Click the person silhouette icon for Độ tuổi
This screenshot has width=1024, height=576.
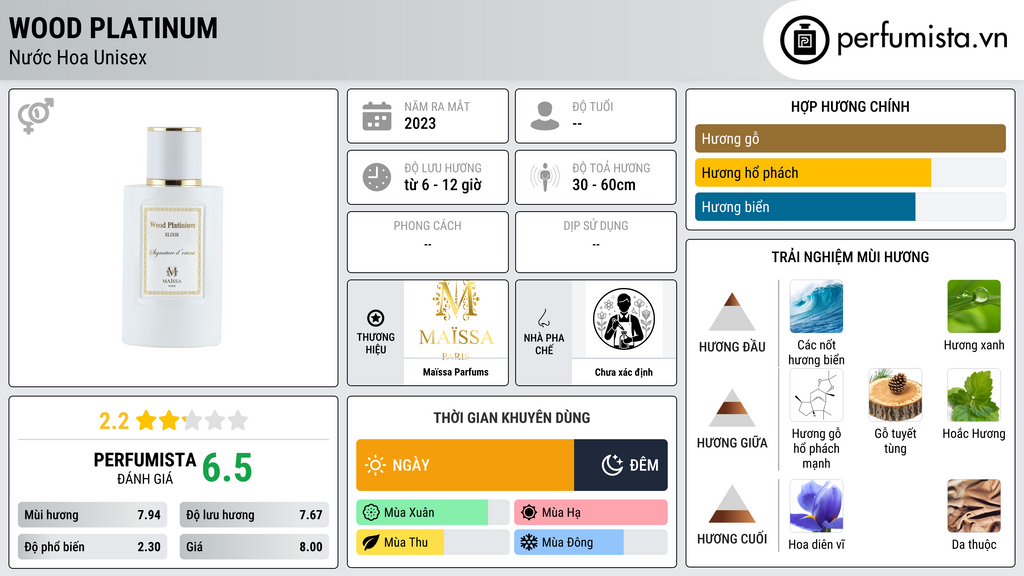click(545, 116)
